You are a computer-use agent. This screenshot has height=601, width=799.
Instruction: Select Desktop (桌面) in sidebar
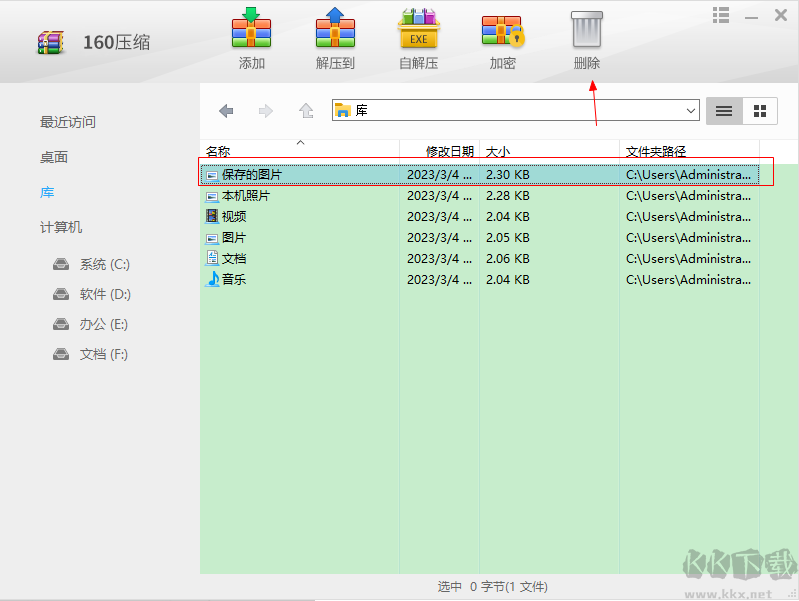coord(54,157)
